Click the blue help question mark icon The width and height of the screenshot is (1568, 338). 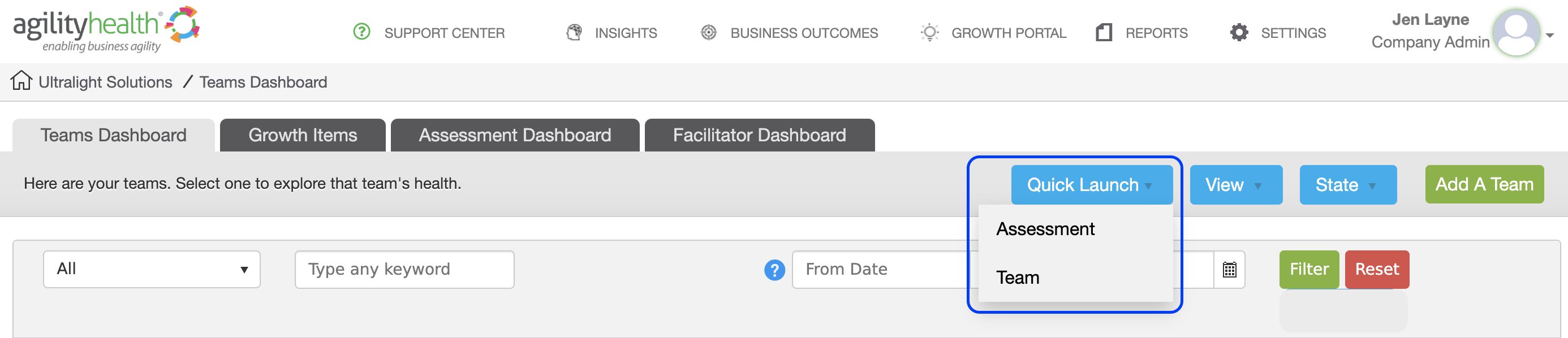(774, 270)
